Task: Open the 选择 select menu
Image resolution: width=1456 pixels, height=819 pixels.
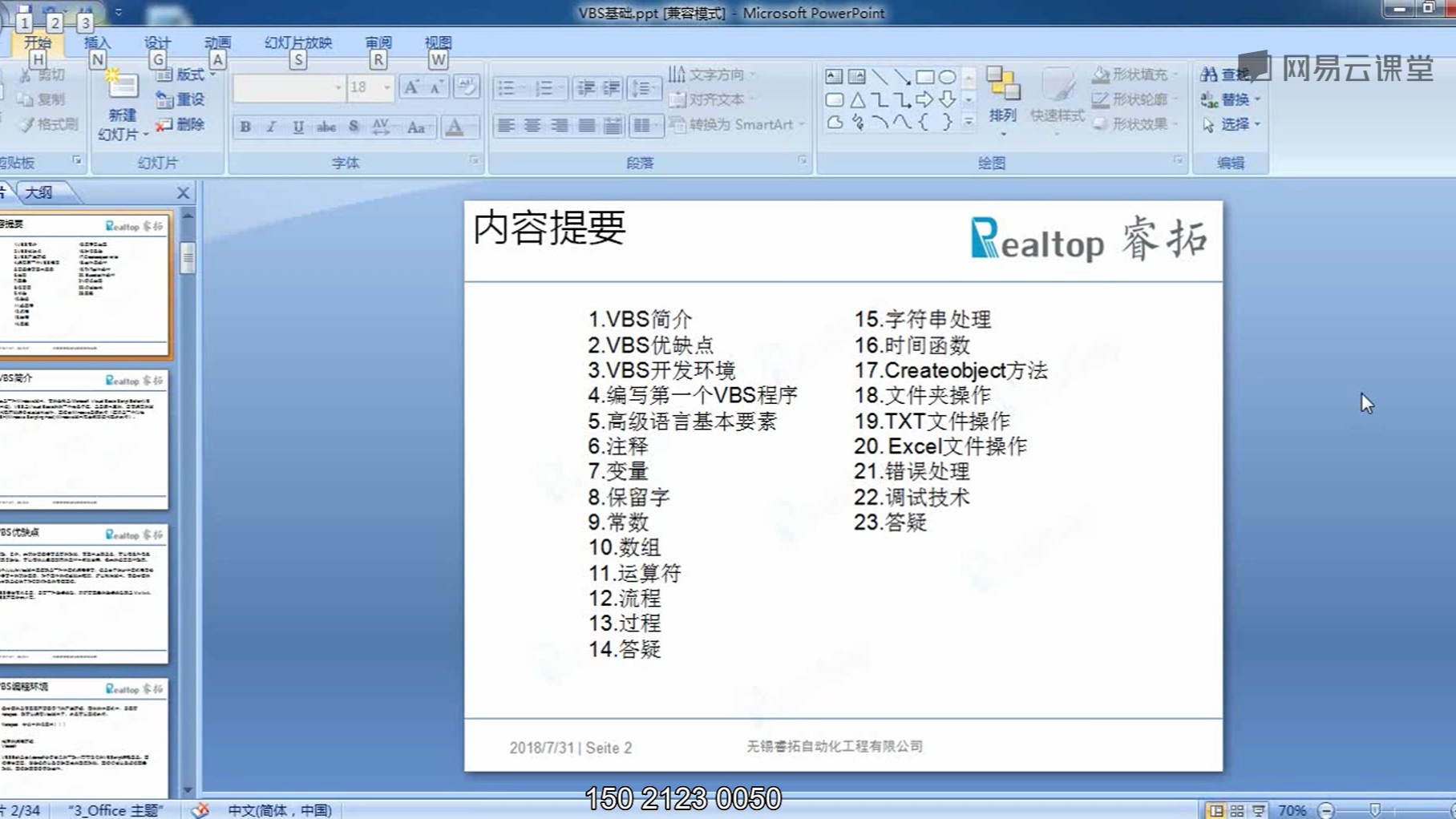Action: (x=1231, y=124)
